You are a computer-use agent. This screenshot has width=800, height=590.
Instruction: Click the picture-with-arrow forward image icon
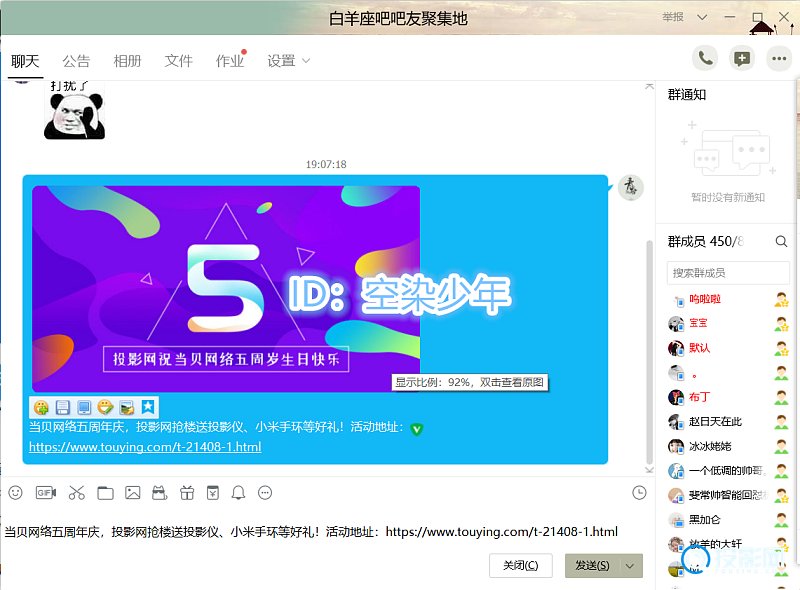127,407
